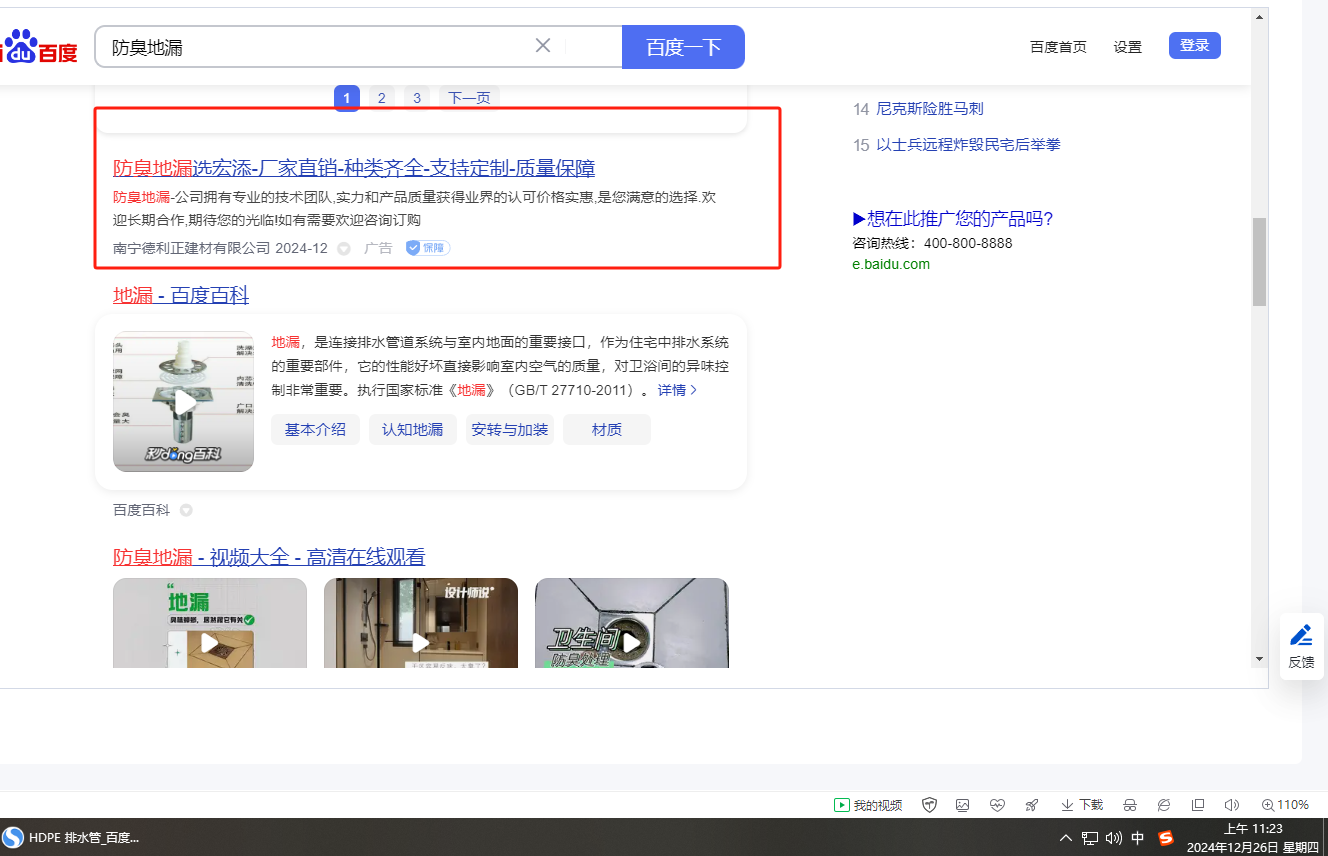Click the 百度一下 search button

click(x=683, y=47)
